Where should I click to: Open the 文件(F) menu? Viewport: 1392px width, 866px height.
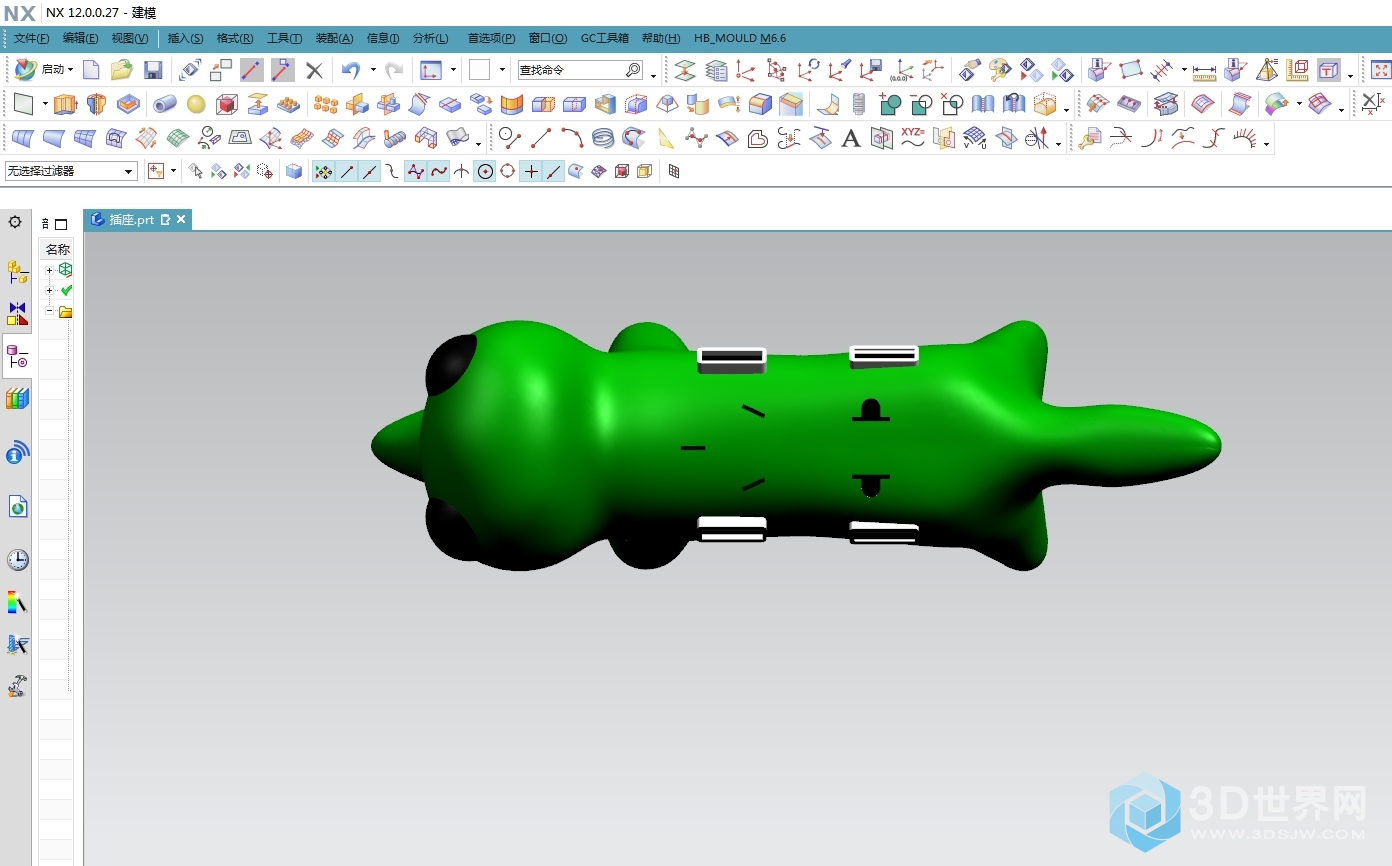(x=31, y=38)
